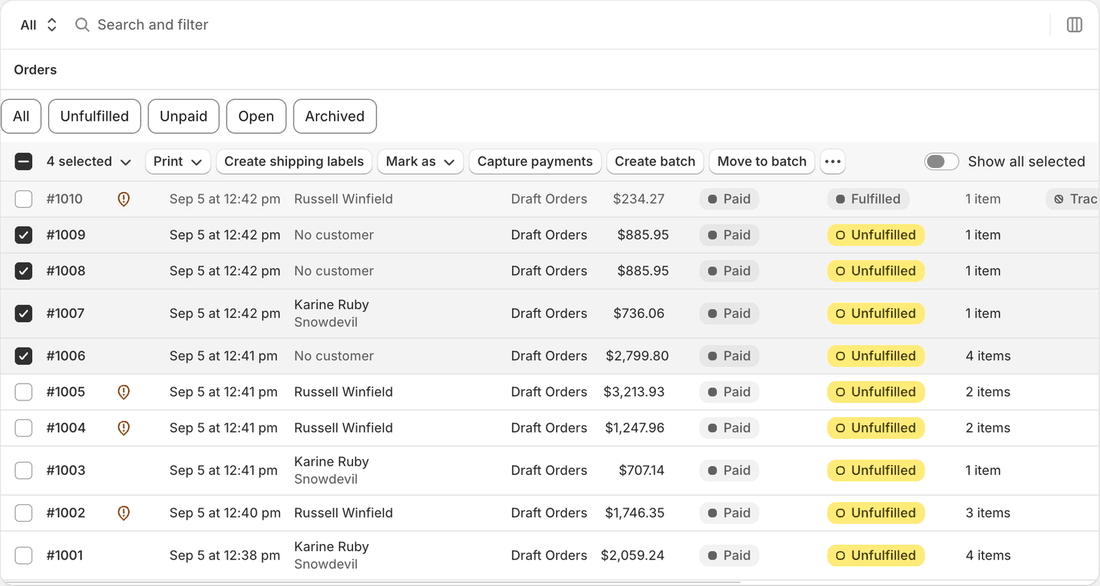Open order #1010
The image size is (1100, 586).
point(65,199)
